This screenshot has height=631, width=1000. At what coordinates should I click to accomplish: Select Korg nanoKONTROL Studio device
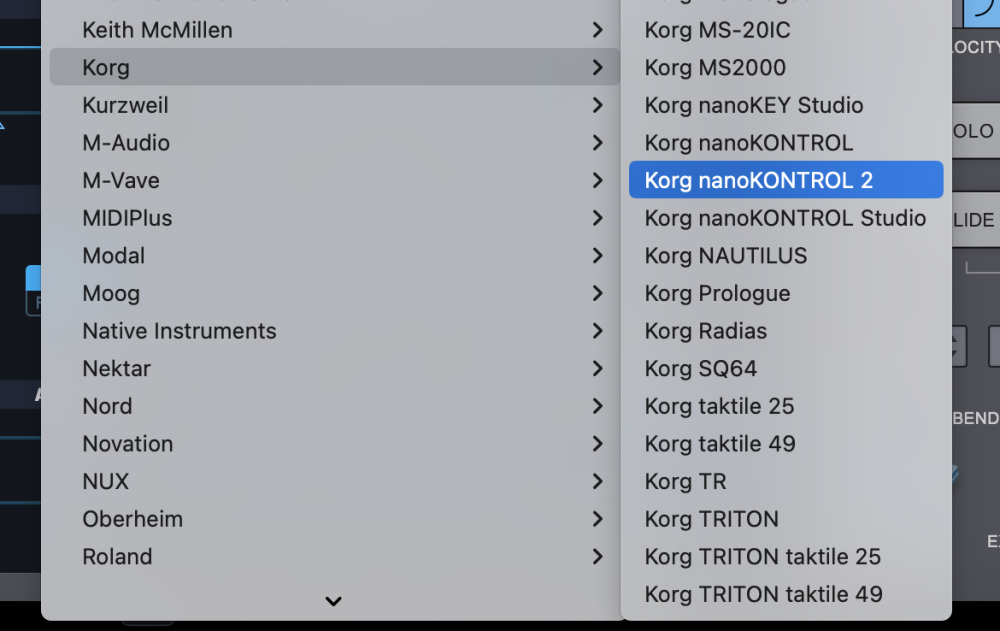point(785,218)
